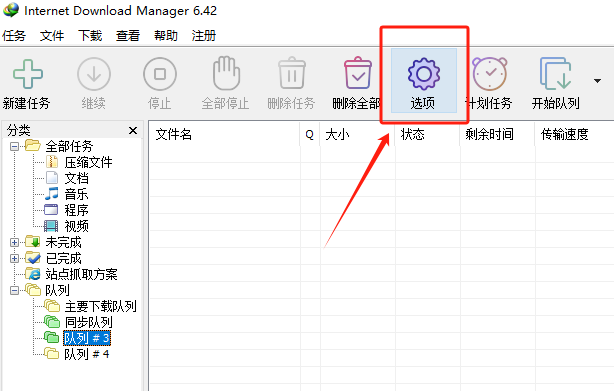Open 选项 gear settings icon
This screenshot has width=614, height=391.
[x=424, y=74]
